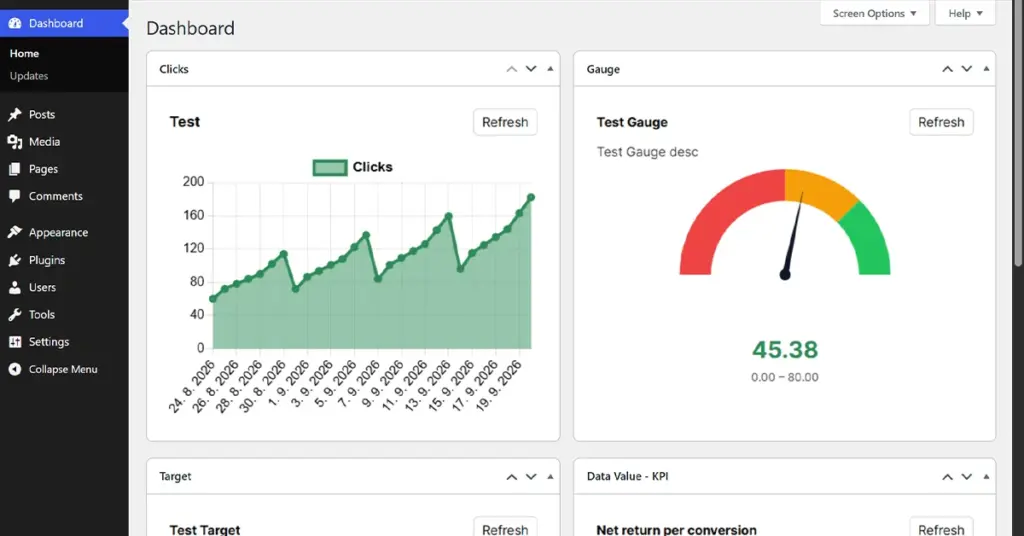
Task: Open the Posts menu
Action: pyautogui.click(x=64, y=115)
